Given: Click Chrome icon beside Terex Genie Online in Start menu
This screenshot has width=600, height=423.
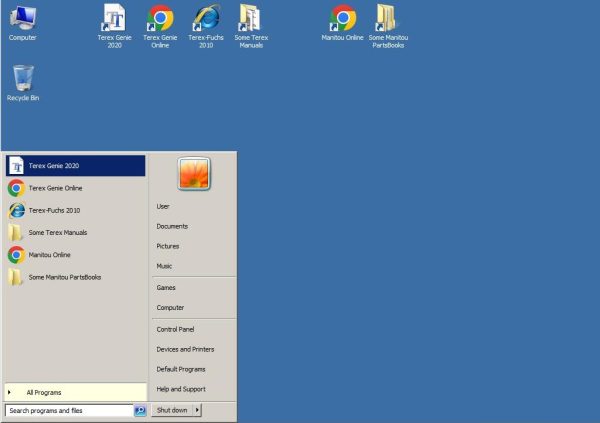Looking at the screenshot, I should [x=16, y=188].
